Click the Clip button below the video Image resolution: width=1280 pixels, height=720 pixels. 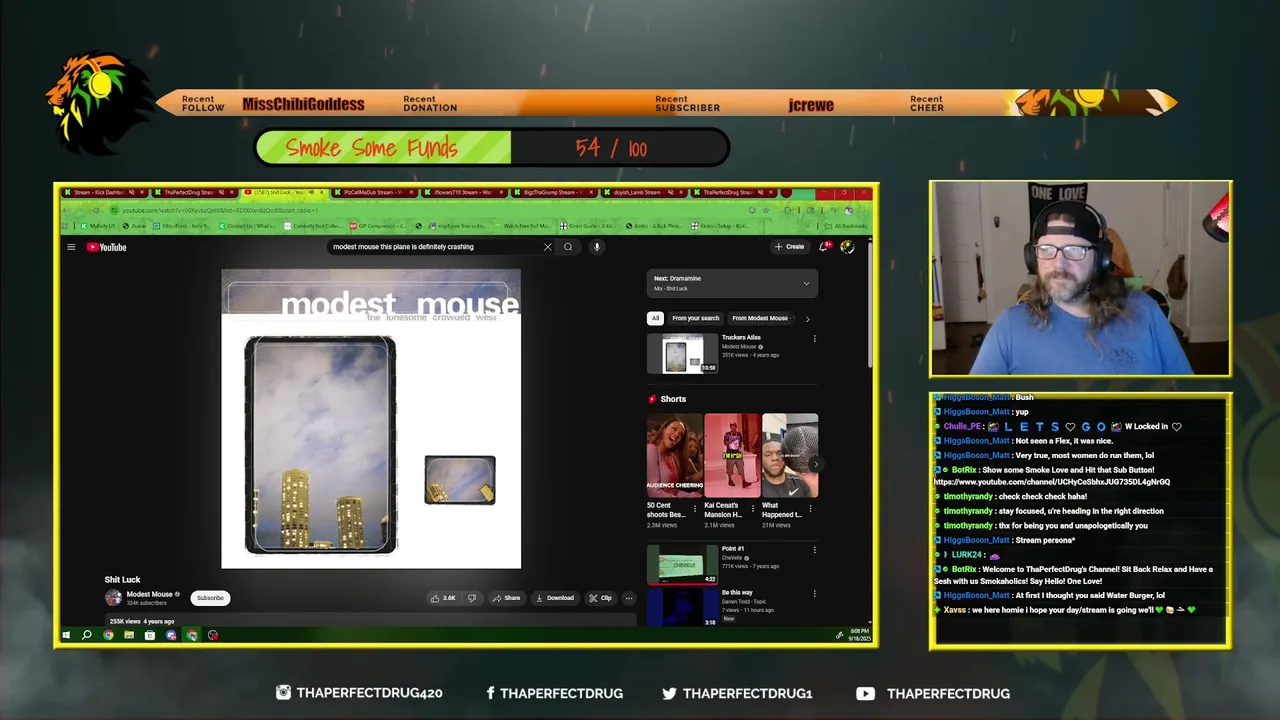[x=600, y=598]
